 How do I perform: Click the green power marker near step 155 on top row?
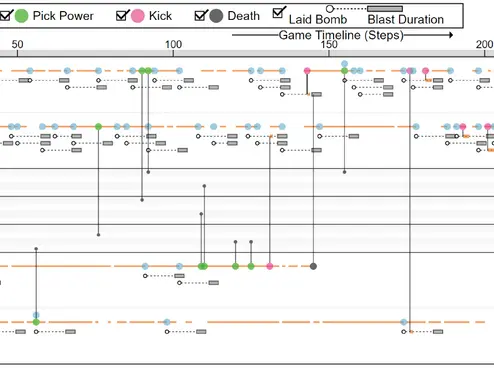tap(345, 71)
